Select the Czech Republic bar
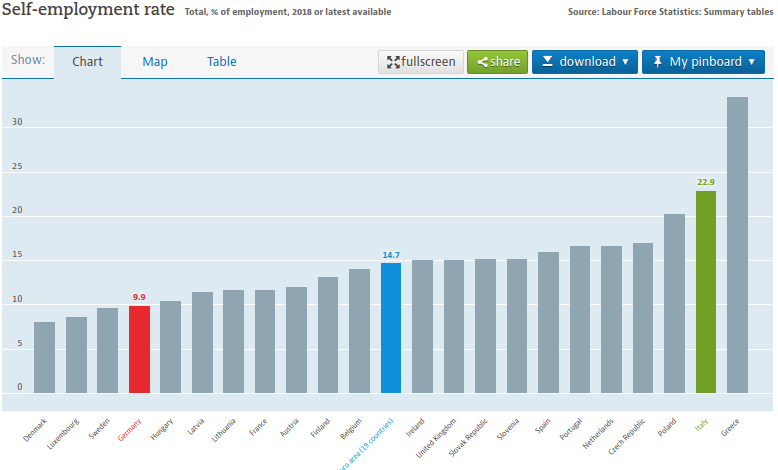This screenshot has width=778, height=470. click(x=643, y=318)
